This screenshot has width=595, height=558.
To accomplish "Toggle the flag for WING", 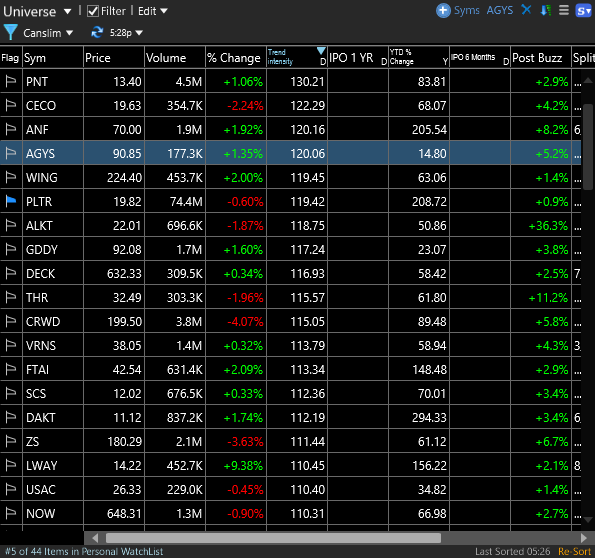I will [x=11, y=177].
